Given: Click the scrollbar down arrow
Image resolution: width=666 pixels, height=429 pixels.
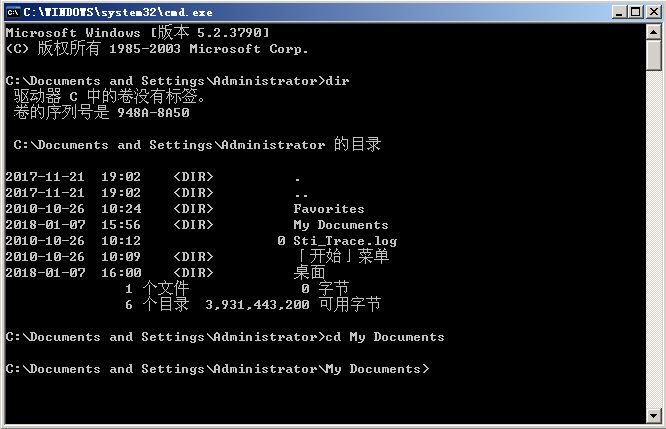Looking at the screenshot, I should pyautogui.click(x=653, y=415).
